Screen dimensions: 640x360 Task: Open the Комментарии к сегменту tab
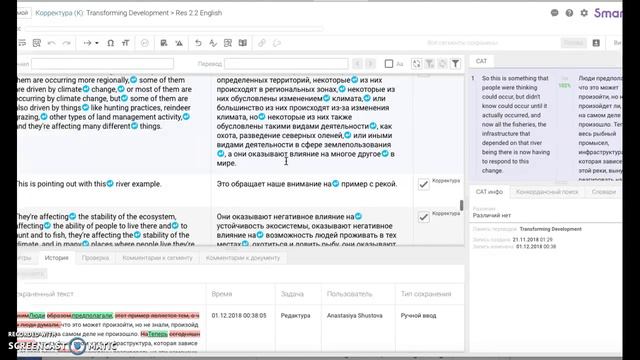point(158,258)
